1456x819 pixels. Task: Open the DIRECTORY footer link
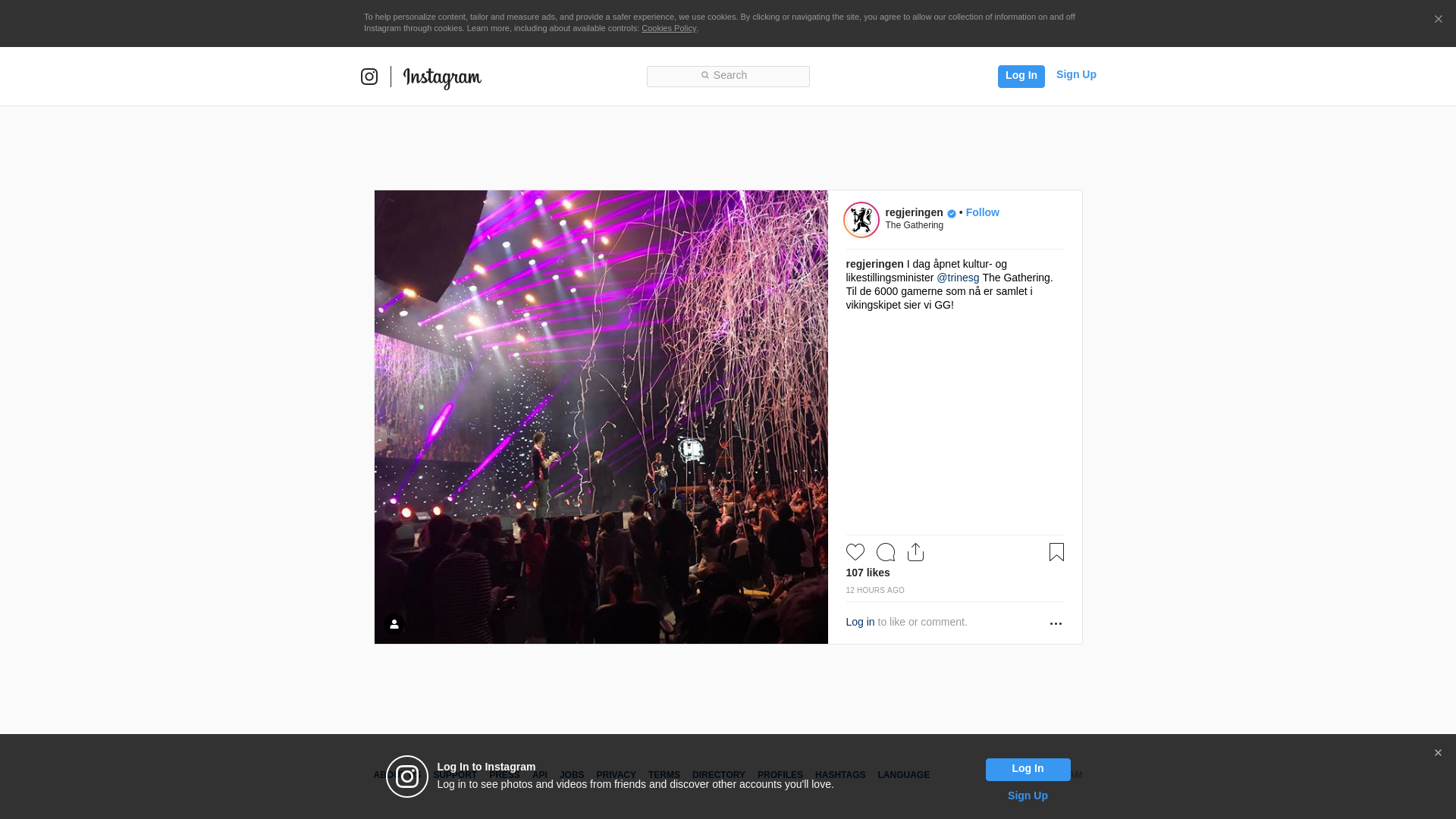(x=718, y=775)
